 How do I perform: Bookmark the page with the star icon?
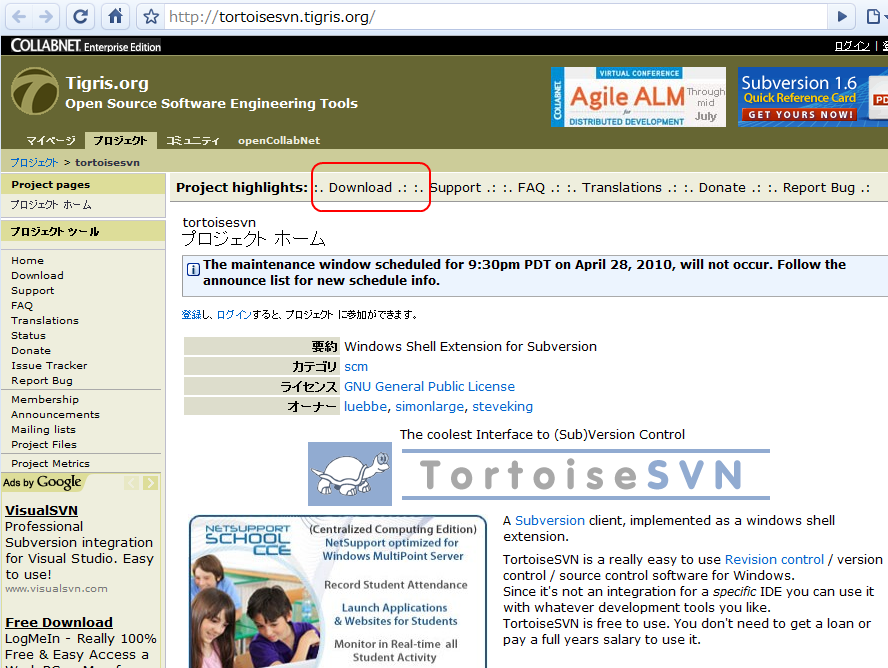tap(151, 16)
